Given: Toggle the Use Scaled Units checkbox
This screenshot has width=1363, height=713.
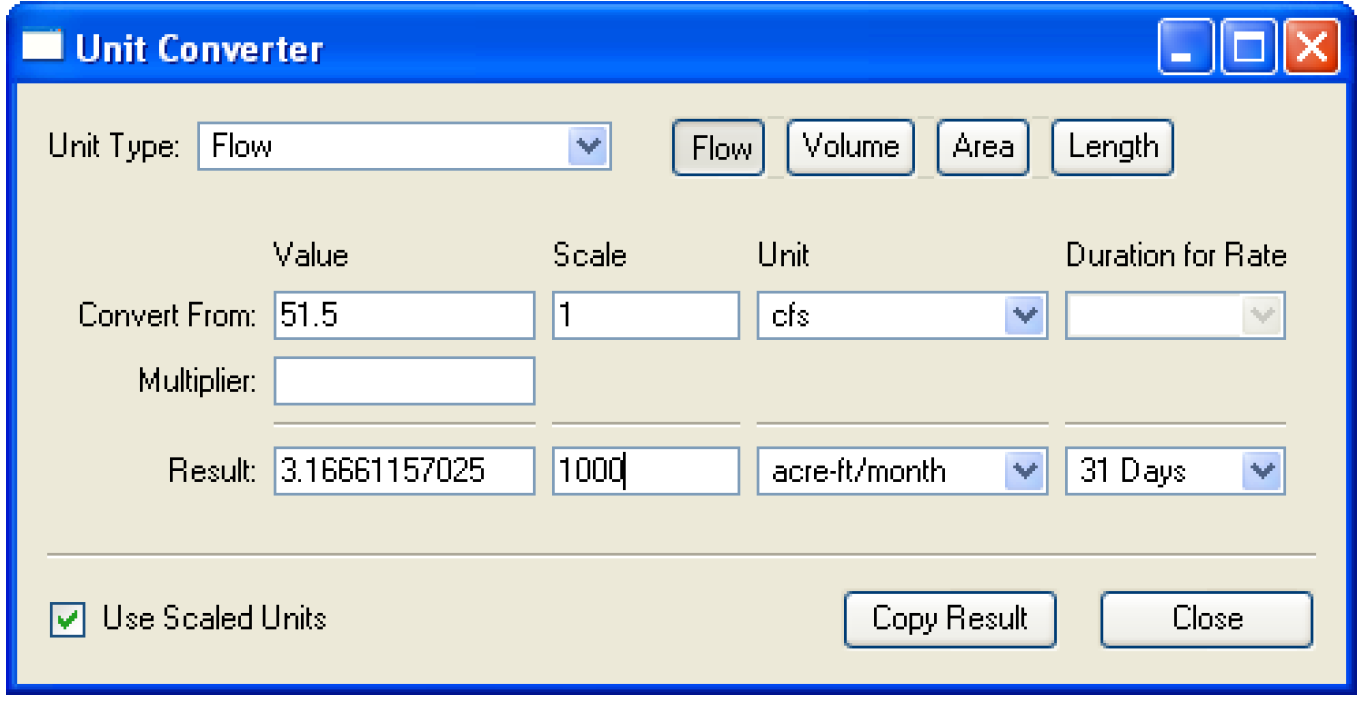Looking at the screenshot, I should pyautogui.click(x=67, y=620).
